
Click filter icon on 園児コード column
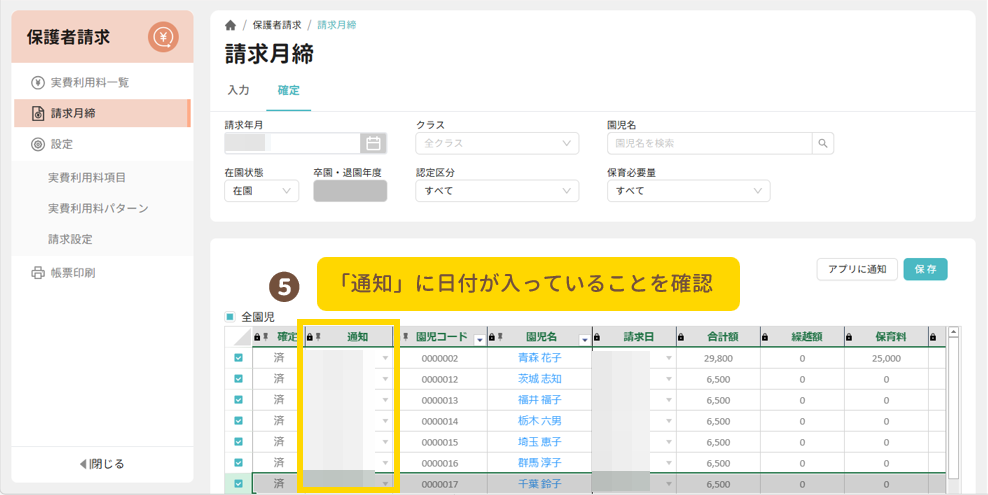[x=479, y=339]
